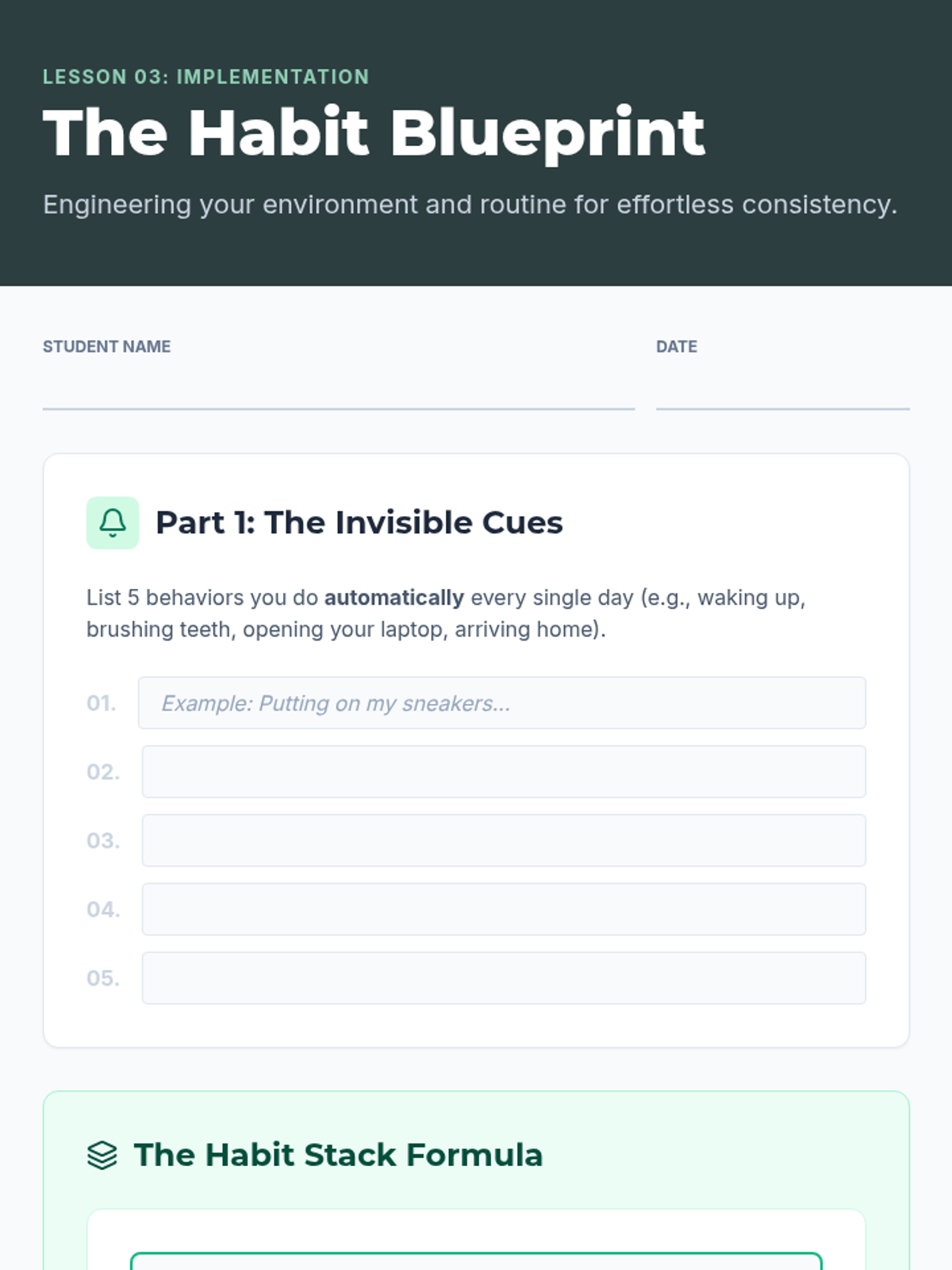952x1270 pixels.
Task: Click the bold word automatically
Action: (x=394, y=598)
